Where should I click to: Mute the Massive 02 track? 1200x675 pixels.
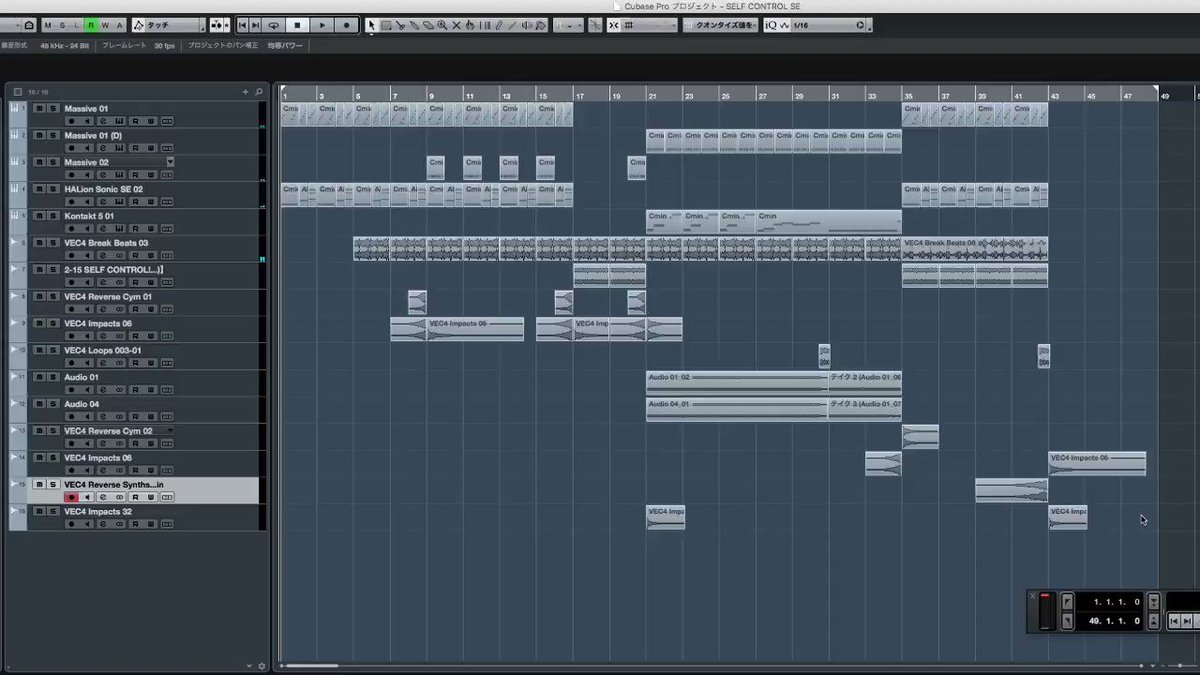click(40, 162)
